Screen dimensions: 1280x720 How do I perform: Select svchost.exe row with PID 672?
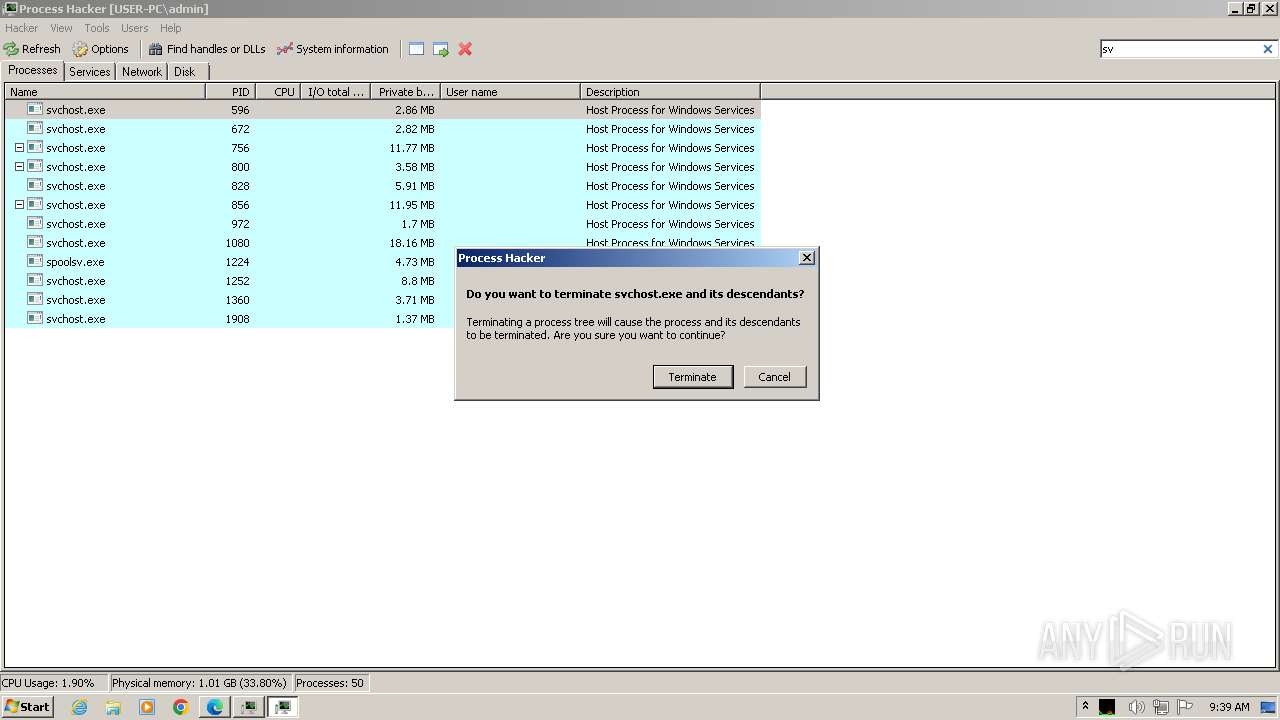[383, 129]
